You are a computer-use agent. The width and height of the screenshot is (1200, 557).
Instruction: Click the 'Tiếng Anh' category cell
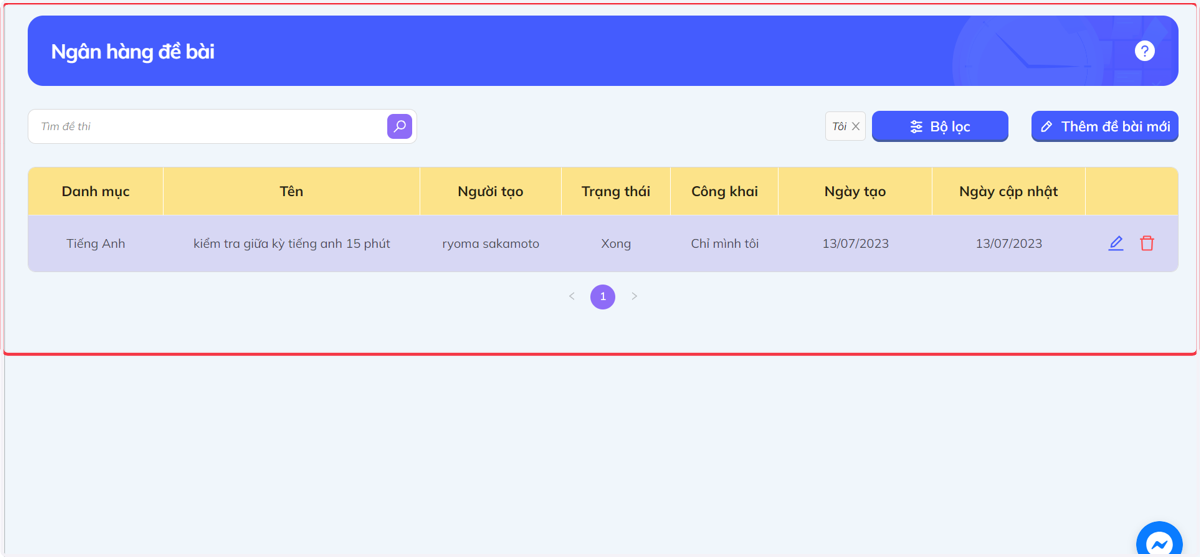pos(96,243)
